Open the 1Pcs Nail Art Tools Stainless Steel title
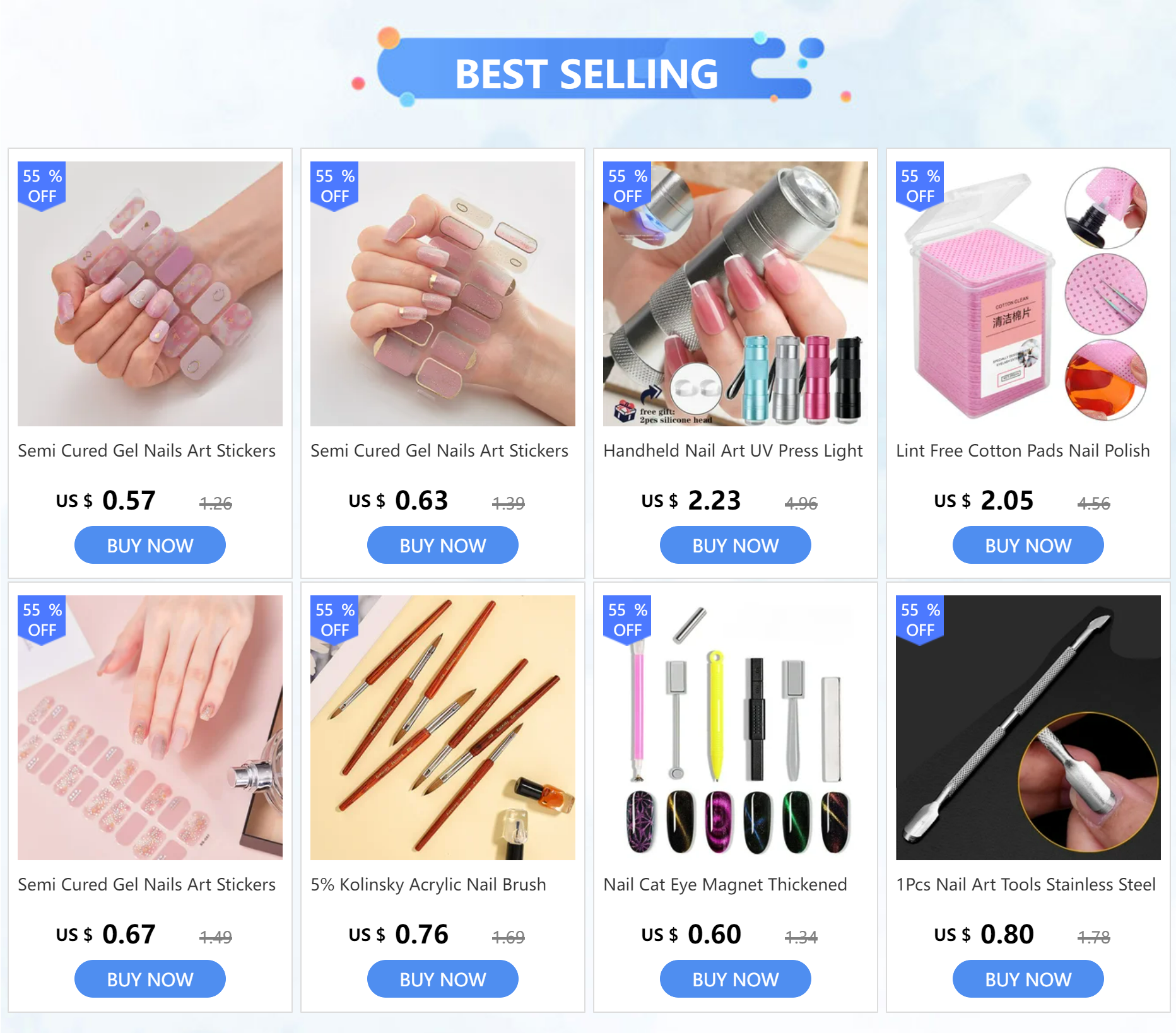Screen dimensions: 1176x1033 [x=1026, y=885]
